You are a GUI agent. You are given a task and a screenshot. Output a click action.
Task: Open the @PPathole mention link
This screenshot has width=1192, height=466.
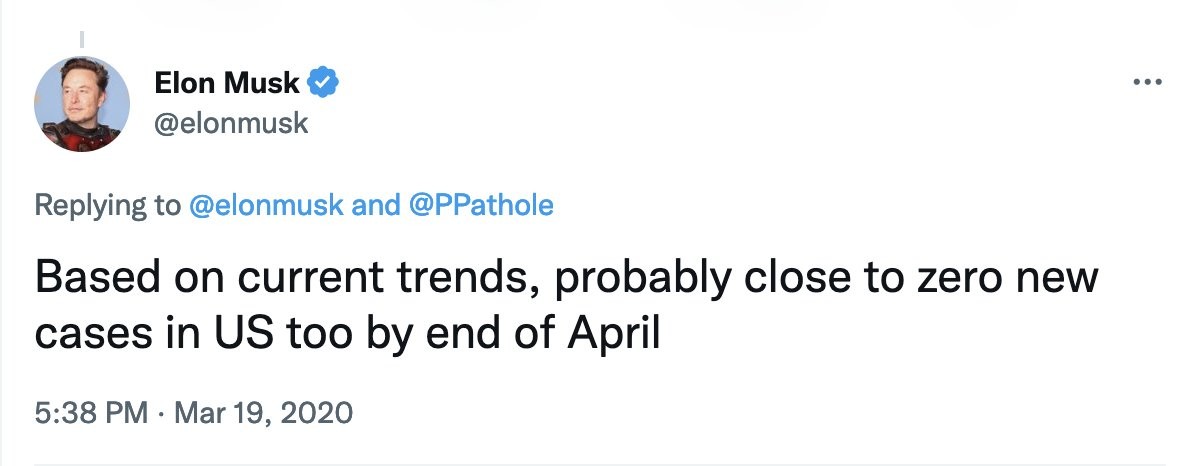(482, 206)
